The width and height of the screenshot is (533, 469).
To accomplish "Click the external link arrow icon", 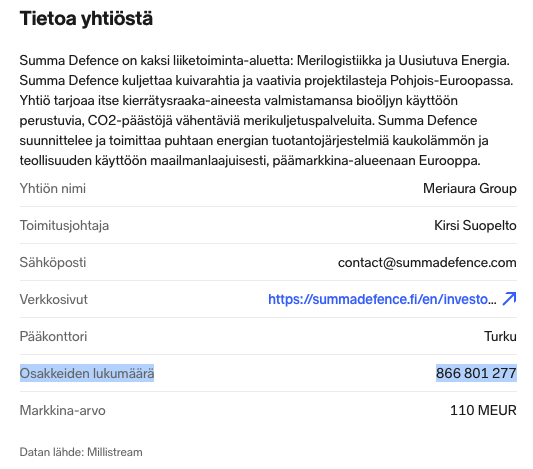I will pos(509,299).
